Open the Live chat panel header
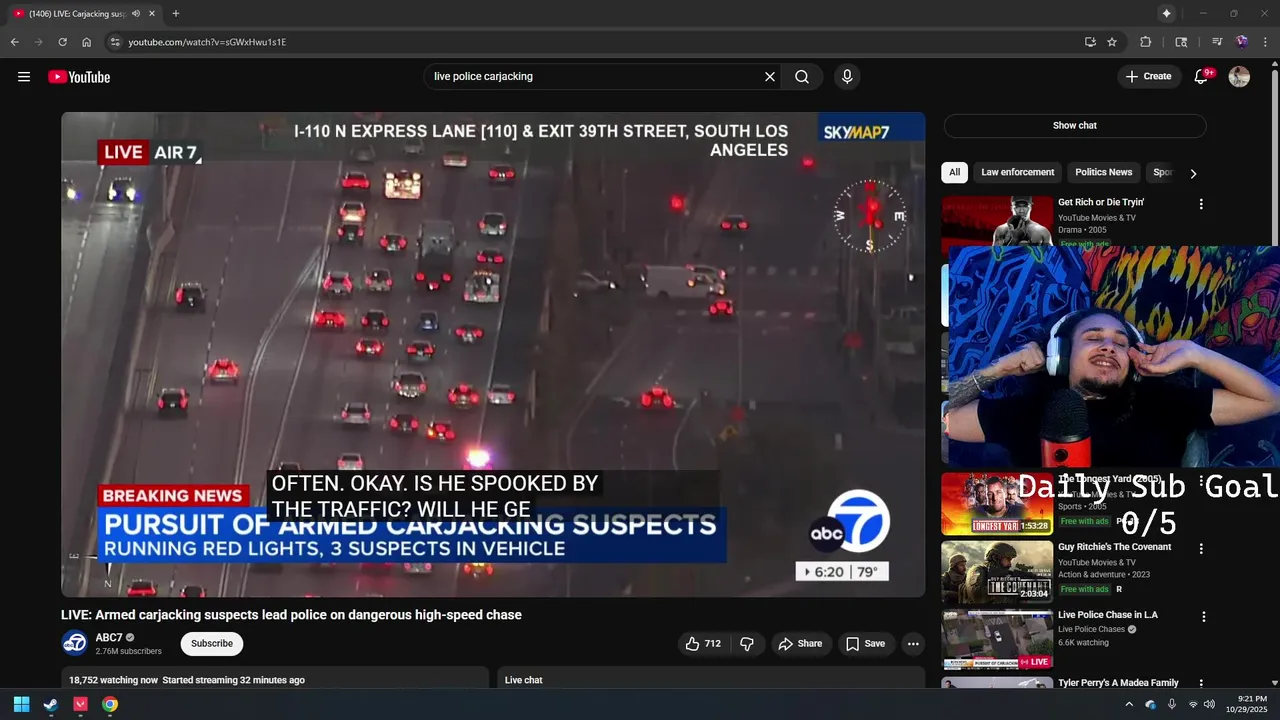The height and width of the screenshot is (720, 1280). click(x=711, y=679)
